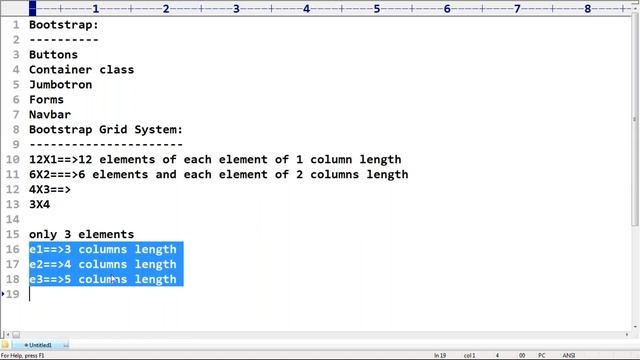Click the line starting with '6X2===>6 elements'
This screenshot has width=640, height=360.
[218, 175]
